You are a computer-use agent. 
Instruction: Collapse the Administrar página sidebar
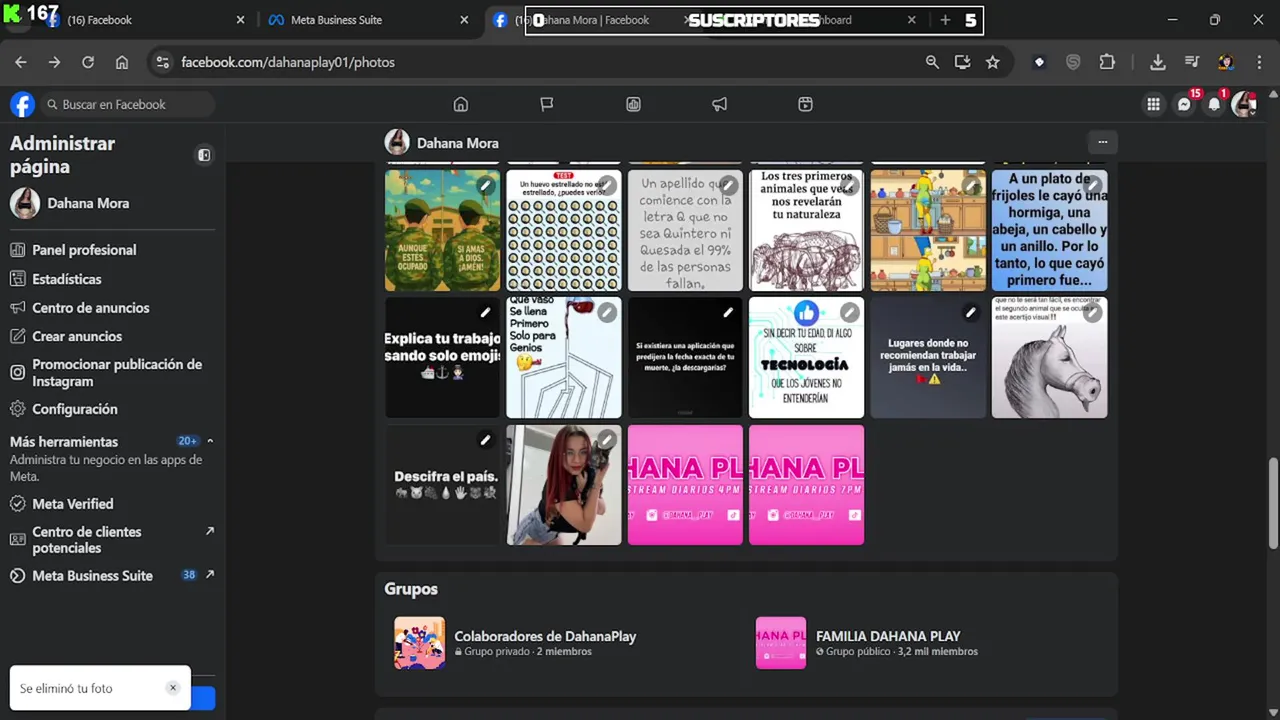(204, 155)
